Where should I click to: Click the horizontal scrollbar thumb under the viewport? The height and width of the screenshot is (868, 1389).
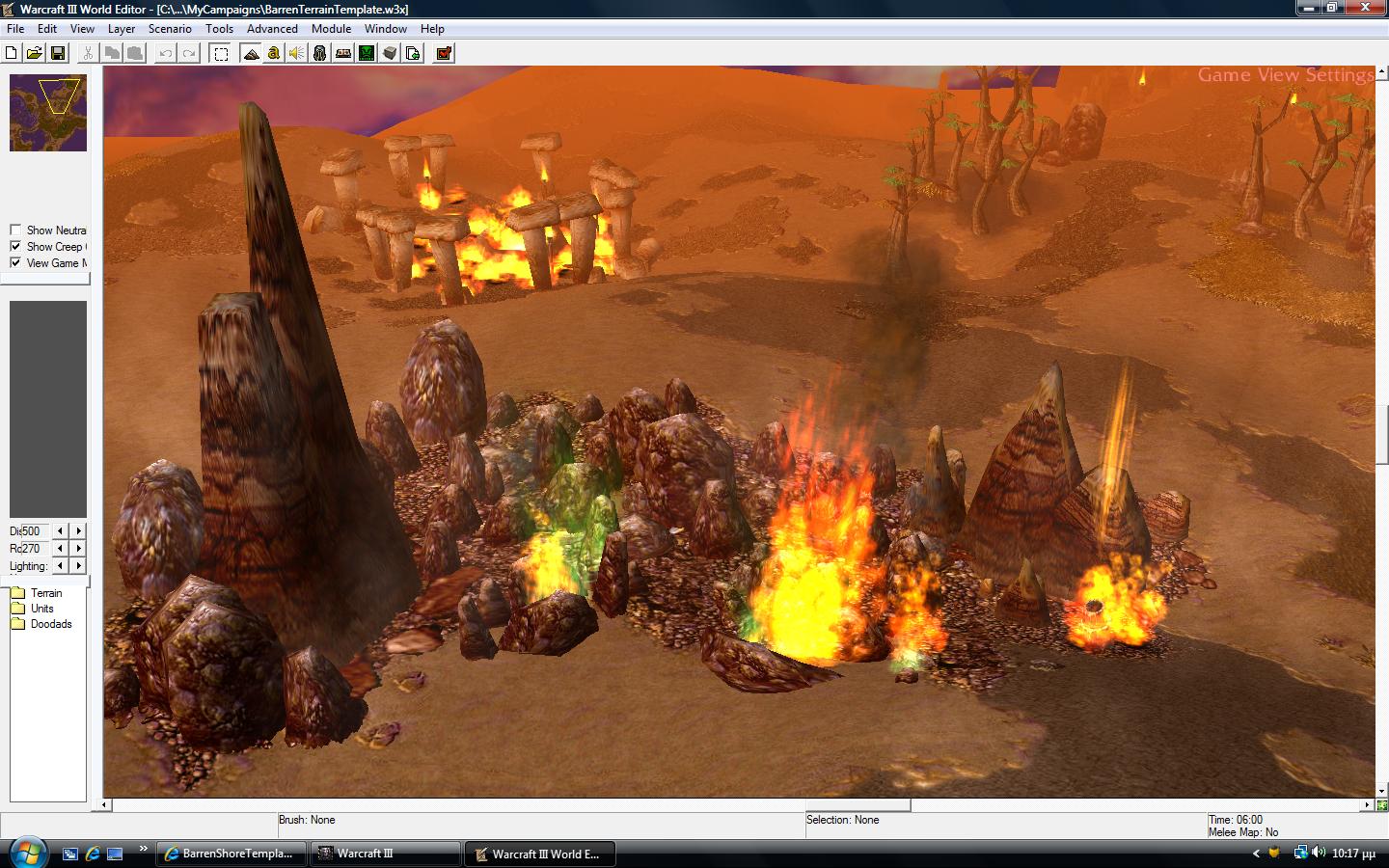858,804
